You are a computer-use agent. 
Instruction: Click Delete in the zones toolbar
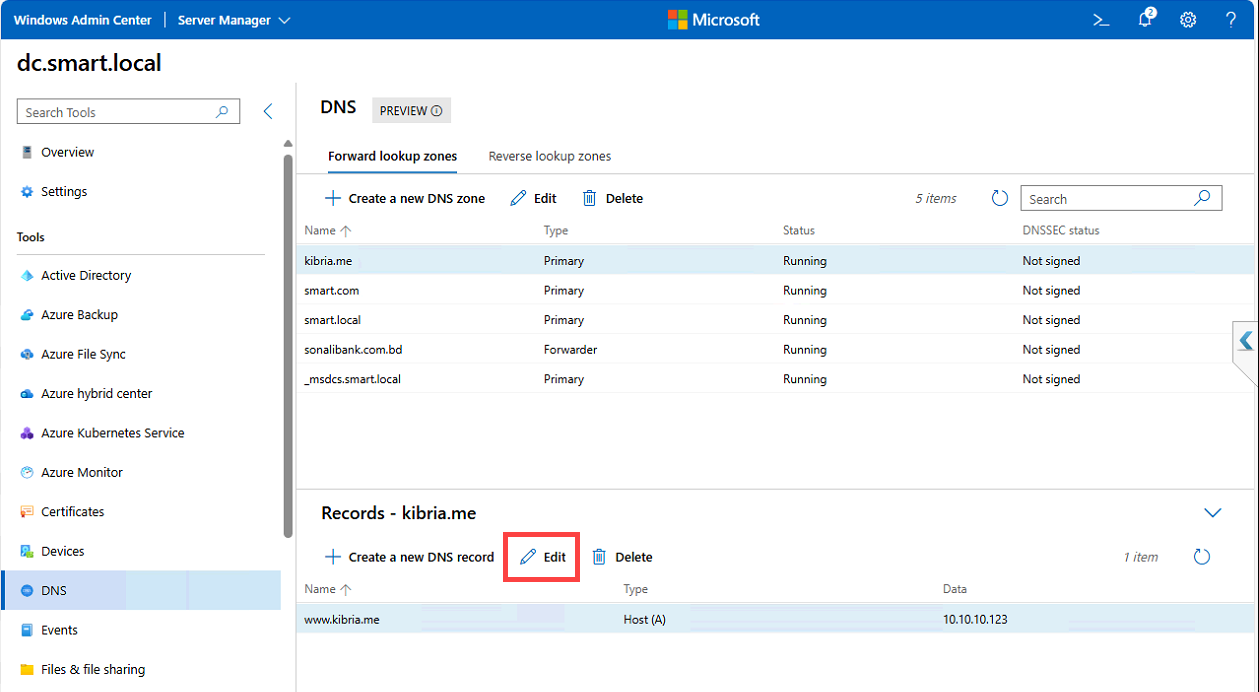click(612, 198)
